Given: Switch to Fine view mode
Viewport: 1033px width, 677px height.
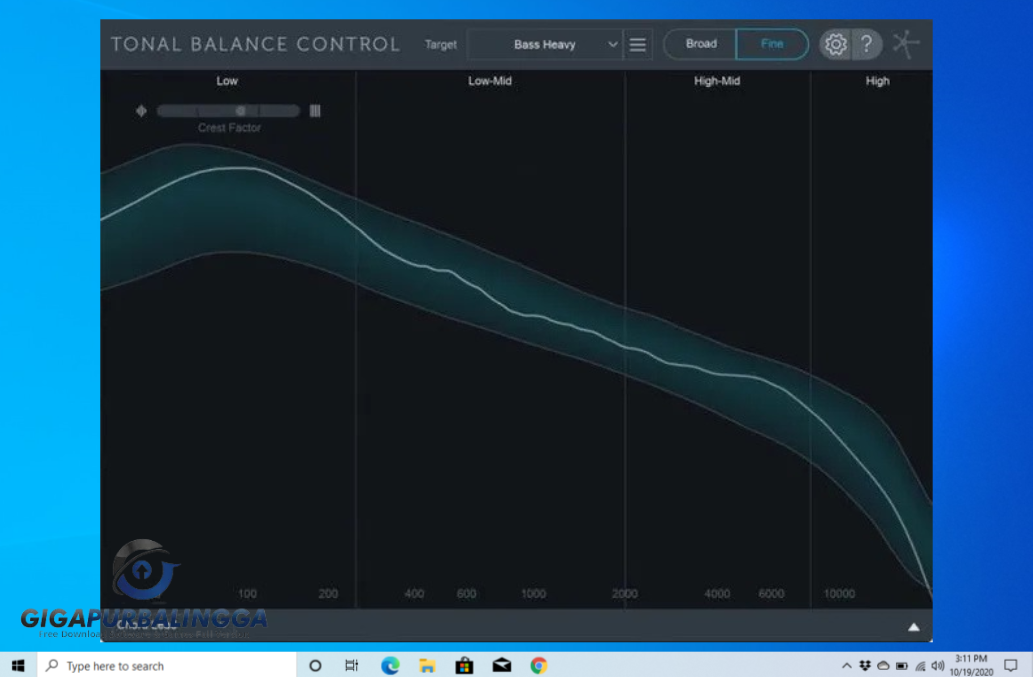Looking at the screenshot, I should coord(771,44).
